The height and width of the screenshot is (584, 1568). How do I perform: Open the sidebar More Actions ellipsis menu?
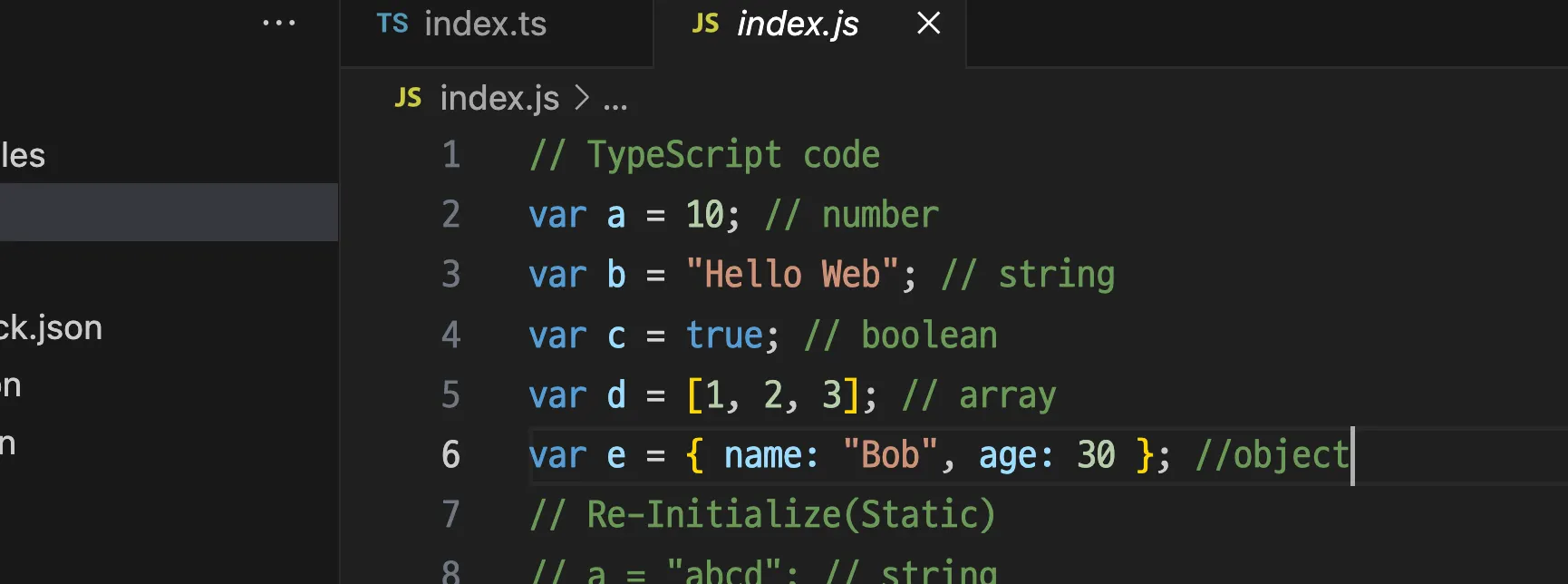278,23
